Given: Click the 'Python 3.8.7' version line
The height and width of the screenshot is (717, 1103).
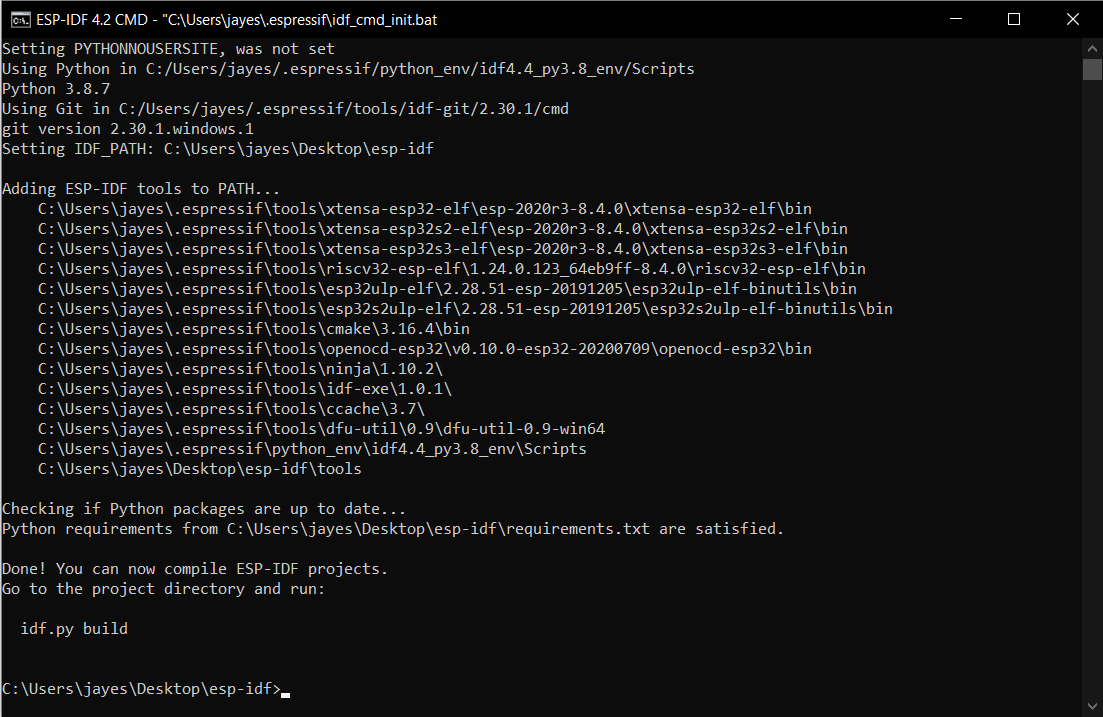Looking at the screenshot, I should tap(56, 89).
